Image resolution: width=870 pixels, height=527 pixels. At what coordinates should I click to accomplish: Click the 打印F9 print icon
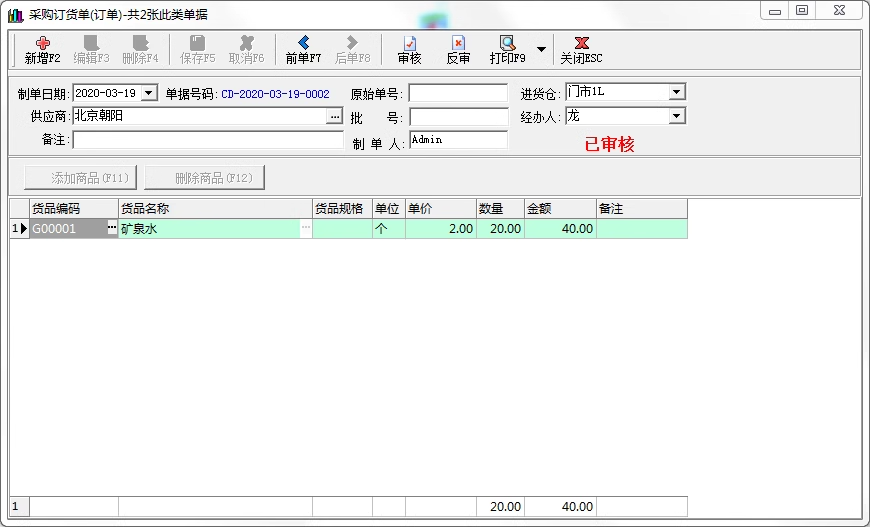click(507, 43)
